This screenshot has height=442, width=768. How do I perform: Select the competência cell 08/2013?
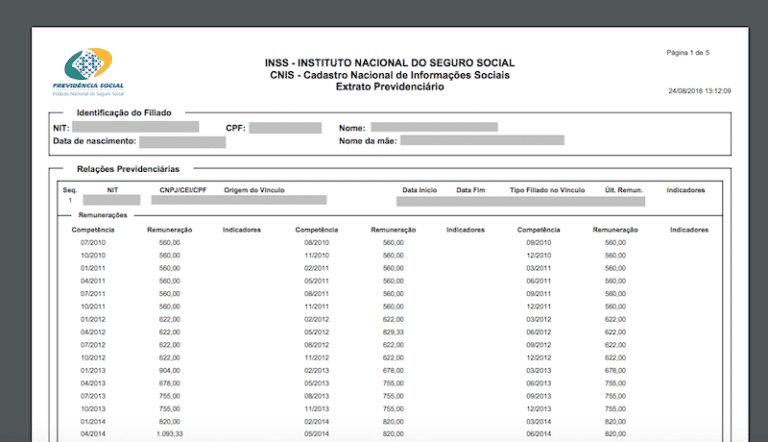pyautogui.click(x=316, y=396)
